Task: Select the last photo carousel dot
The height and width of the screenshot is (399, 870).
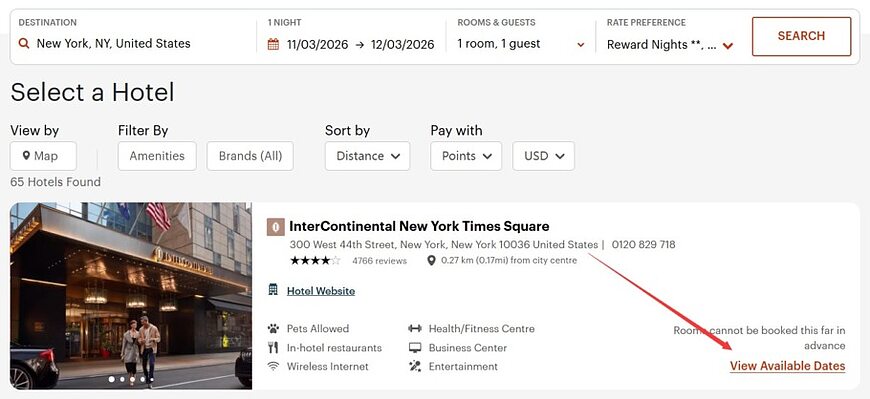Action: click(152, 380)
